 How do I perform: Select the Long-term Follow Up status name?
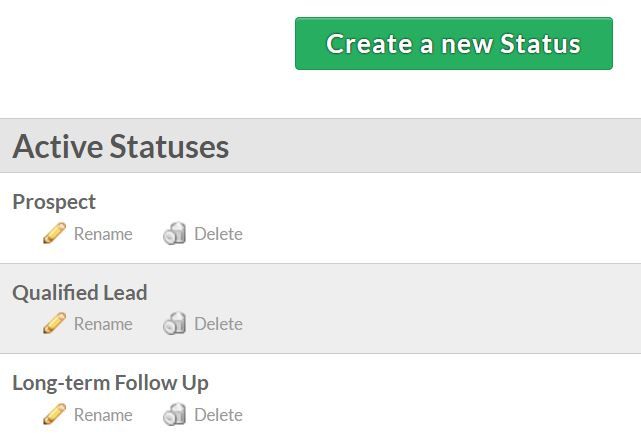click(x=110, y=384)
